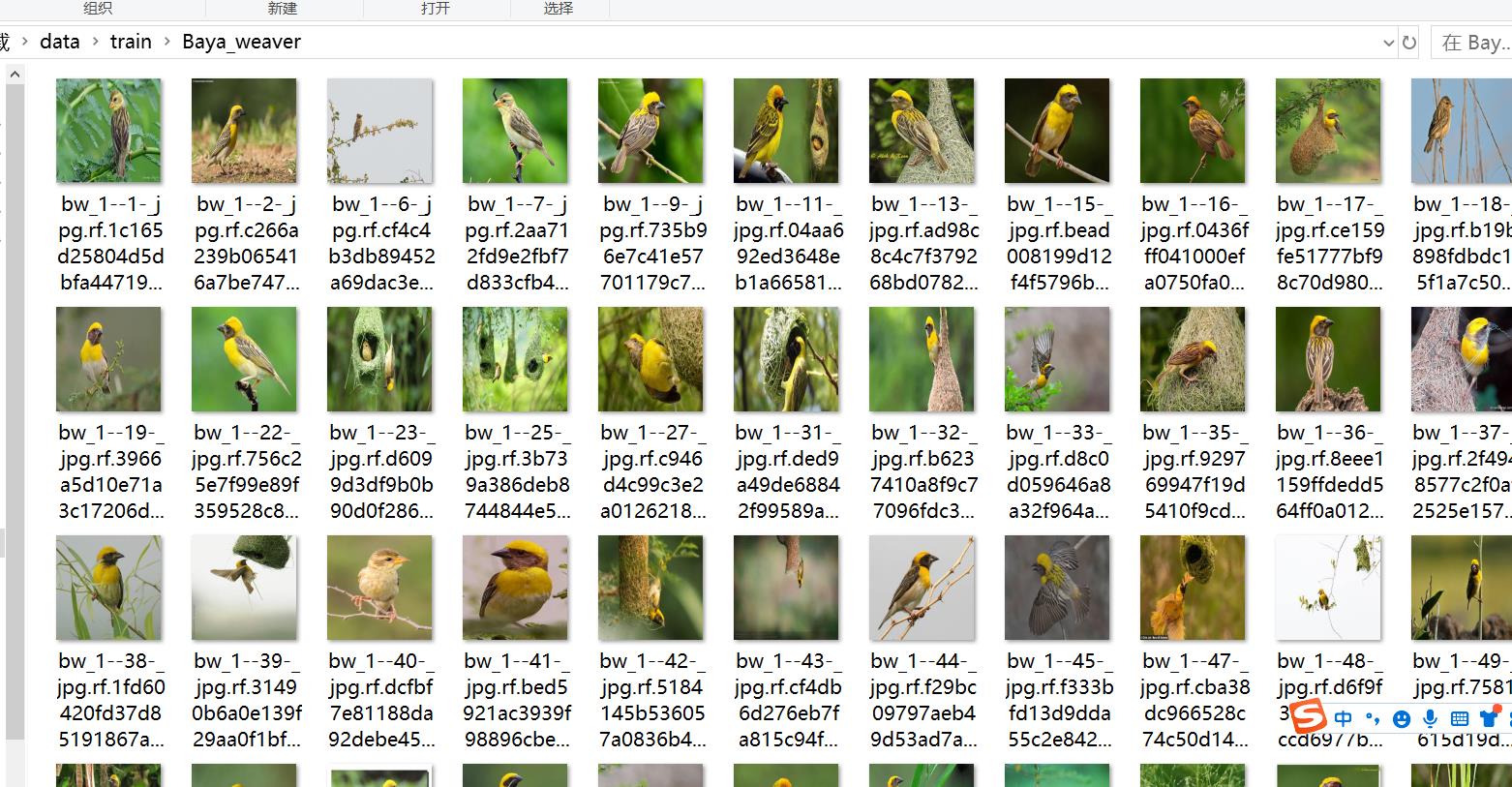Select the bw_1--16-_jpg image thumbnail
1512x787 pixels.
1193,131
